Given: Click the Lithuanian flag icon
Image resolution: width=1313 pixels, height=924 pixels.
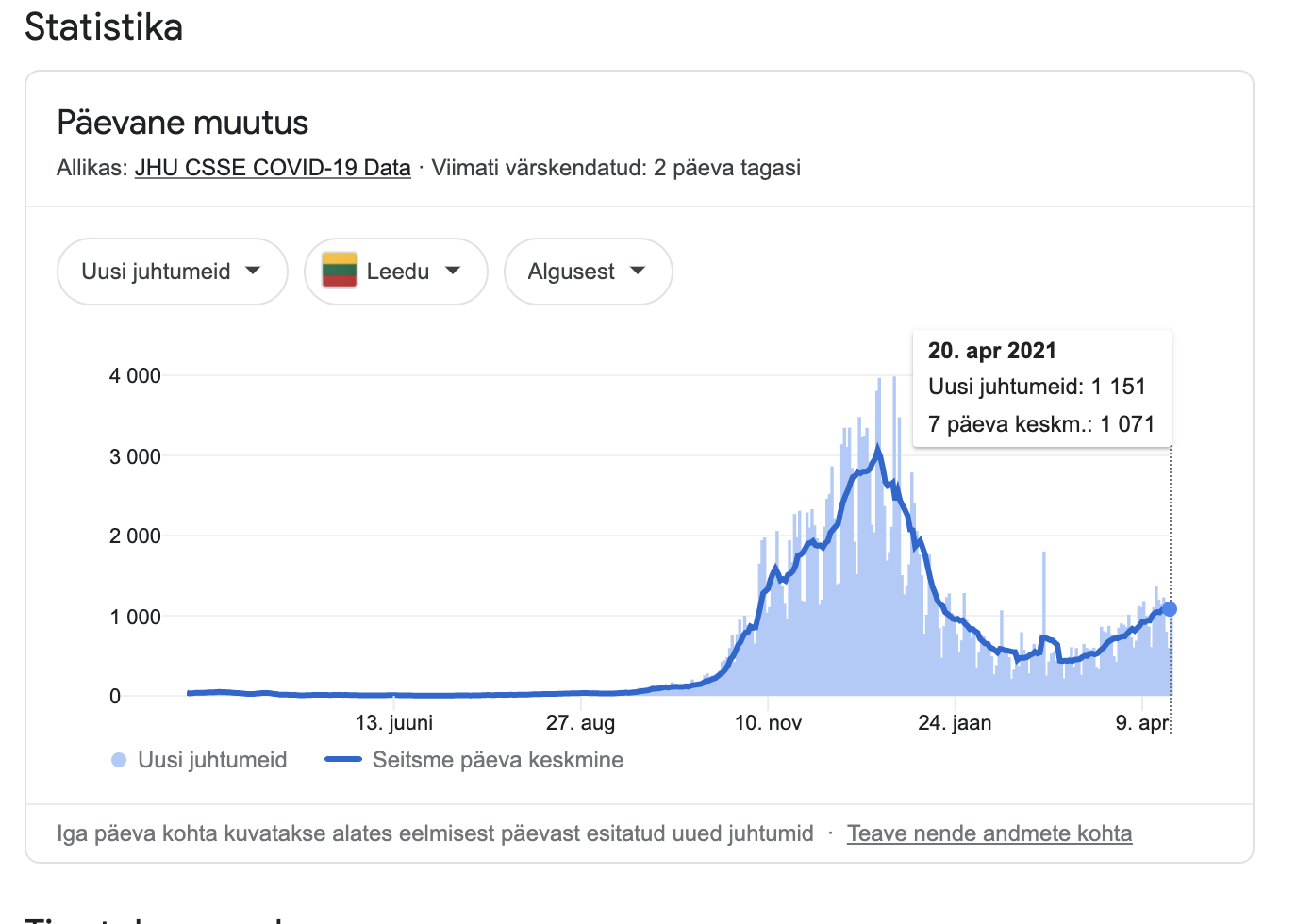Looking at the screenshot, I should click(x=340, y=271).
